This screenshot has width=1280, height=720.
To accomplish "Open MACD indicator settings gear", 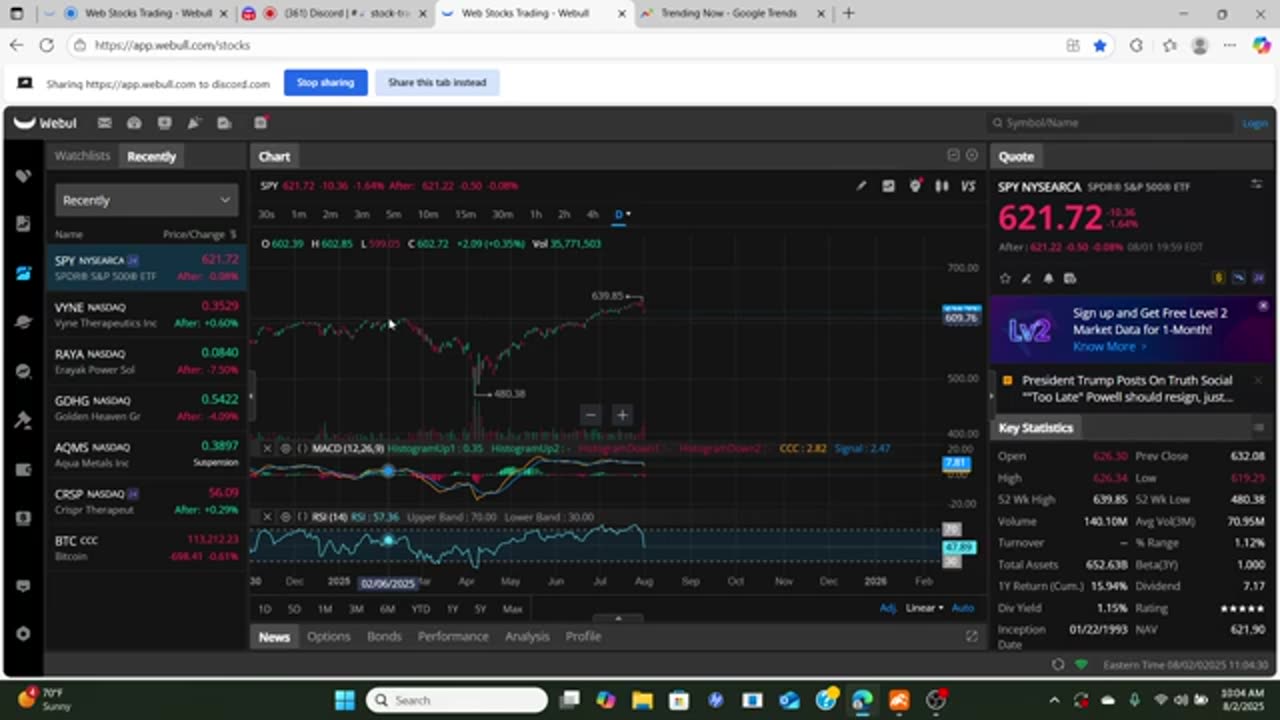I will [285, 448].
